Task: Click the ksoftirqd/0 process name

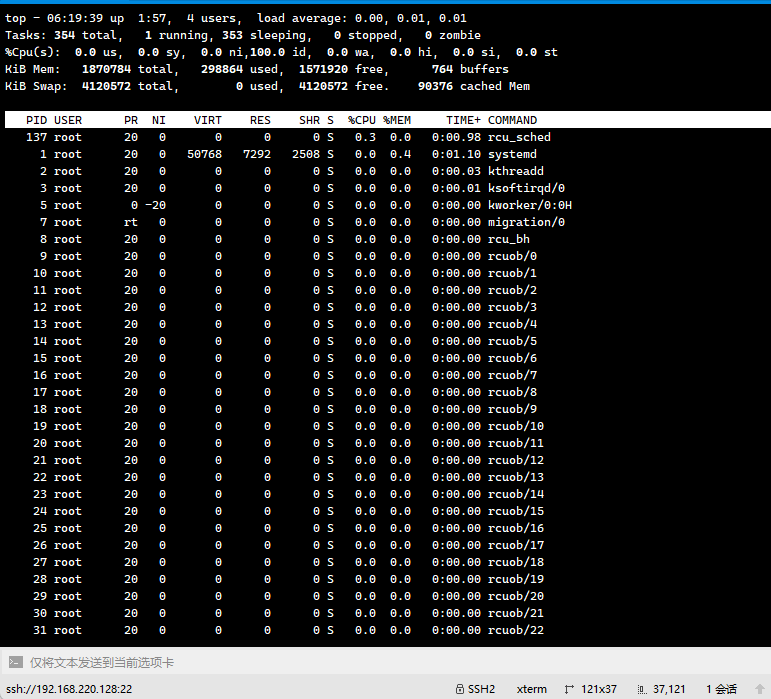Action: tap(527, 188)
